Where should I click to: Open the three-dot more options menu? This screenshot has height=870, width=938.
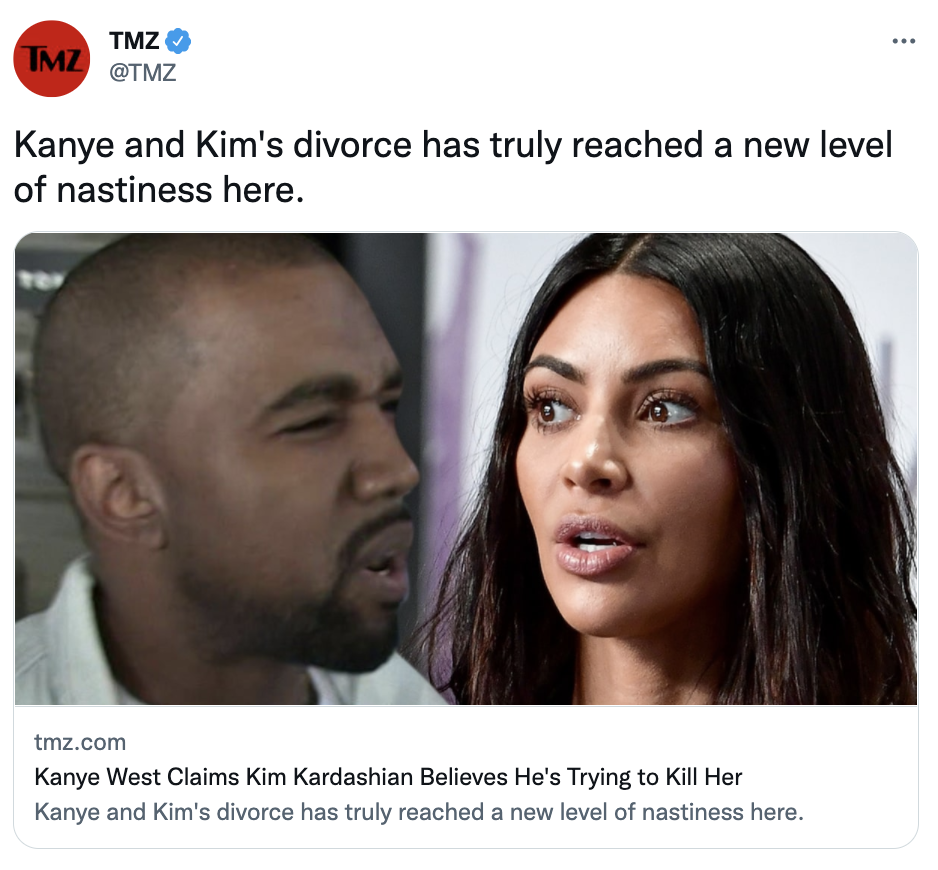pos(903,41)
